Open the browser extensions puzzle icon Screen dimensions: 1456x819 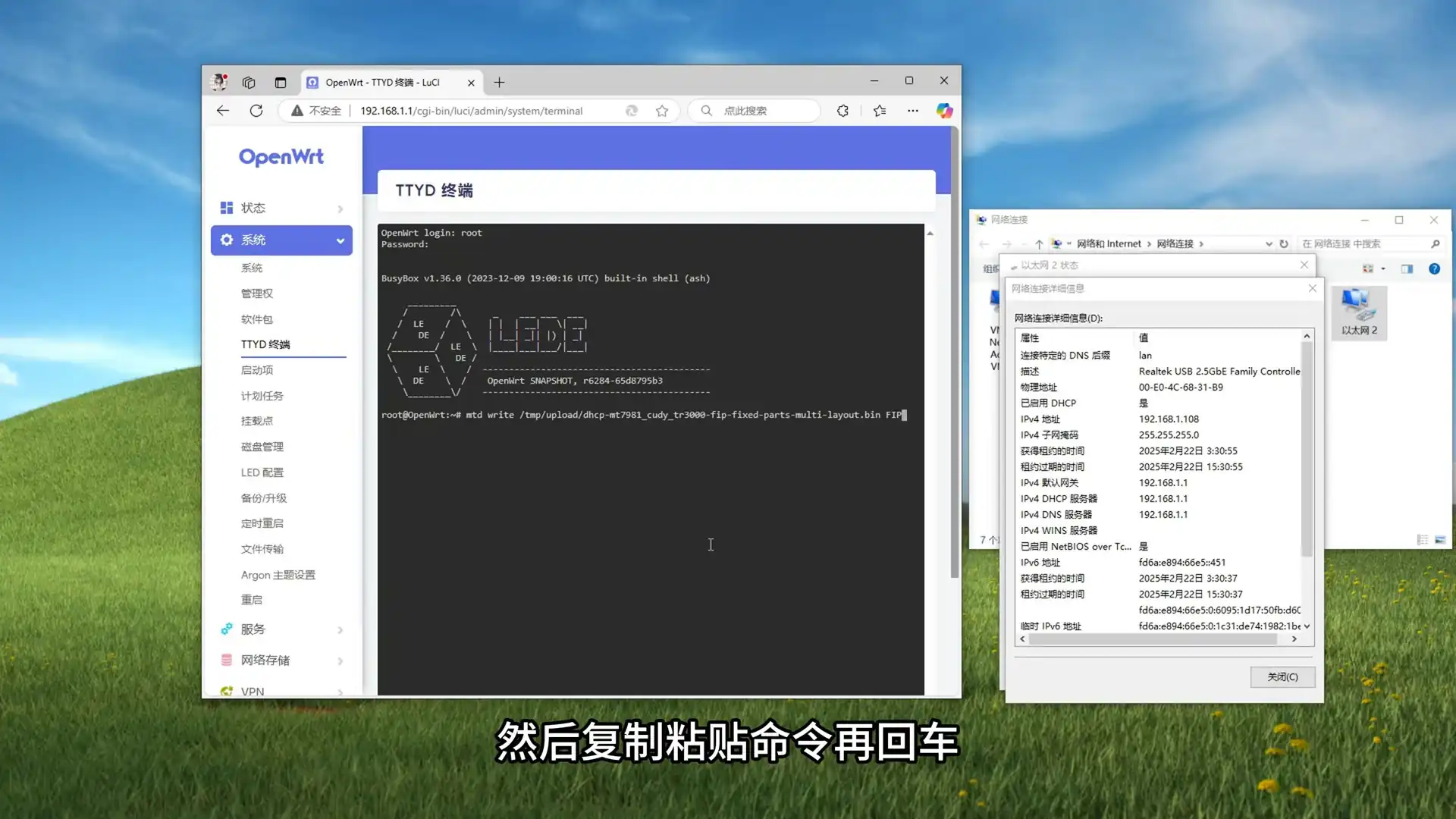coord(843,111)
